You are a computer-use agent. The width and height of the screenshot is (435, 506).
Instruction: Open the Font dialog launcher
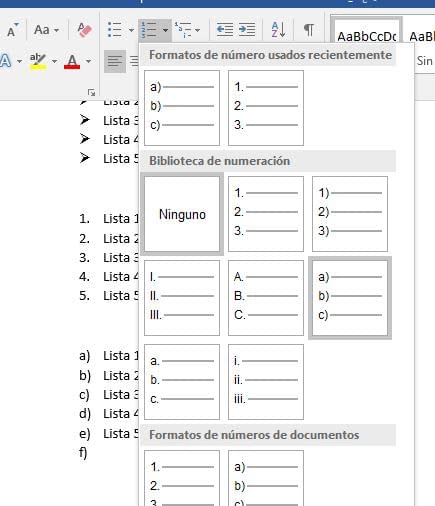[91, 92]
